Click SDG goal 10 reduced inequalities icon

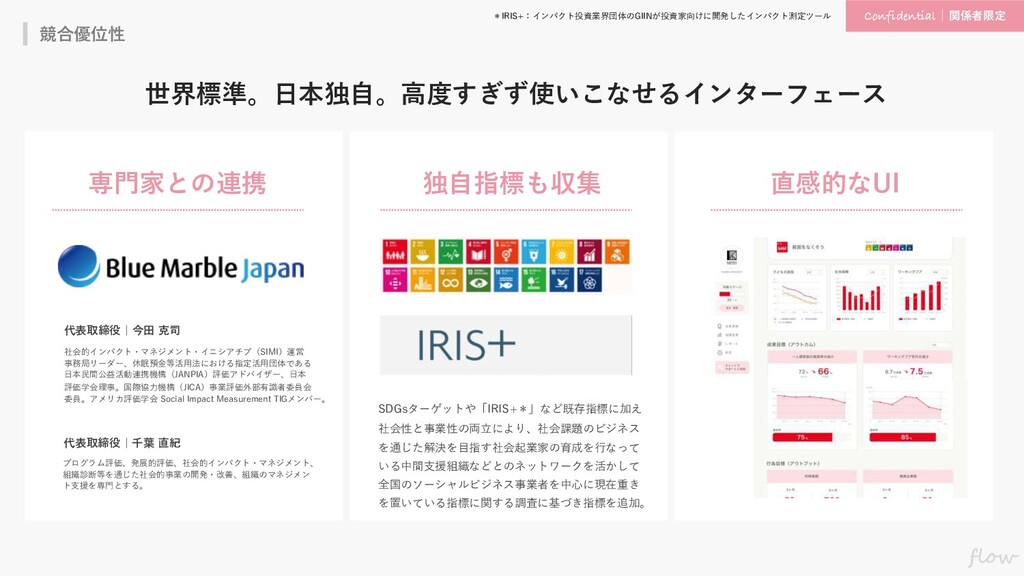tap(394, 280)
